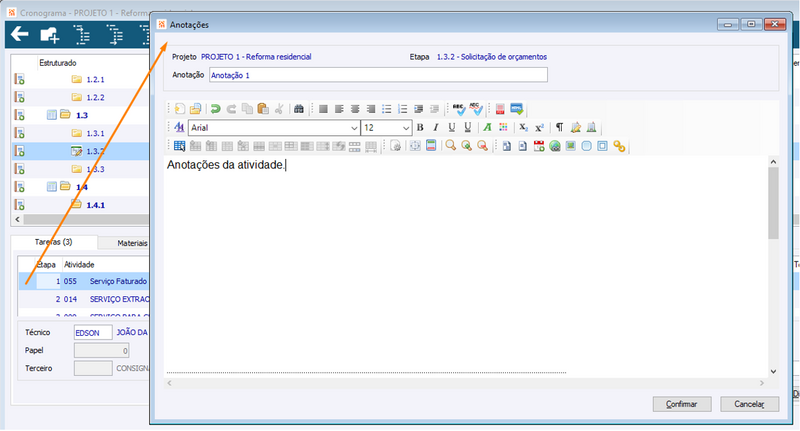The image size is (800, 431).
Task: Select the task row 055 Serviço Faturado
Action: click(84, 281)
